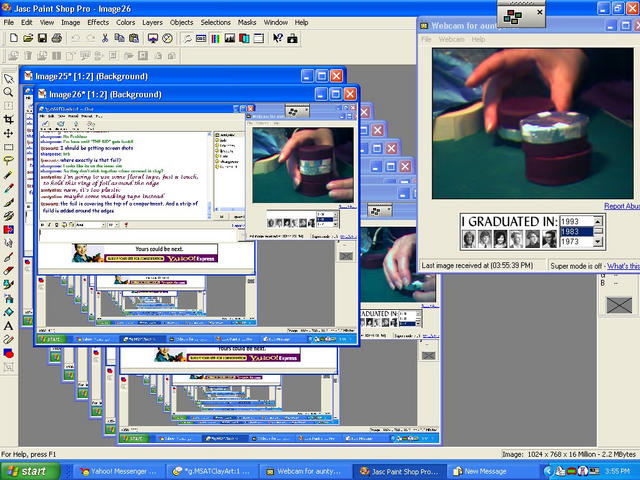Select the Scratch Remover tool
This screenshot has width=640, height=480.
(x=8, y=257)
